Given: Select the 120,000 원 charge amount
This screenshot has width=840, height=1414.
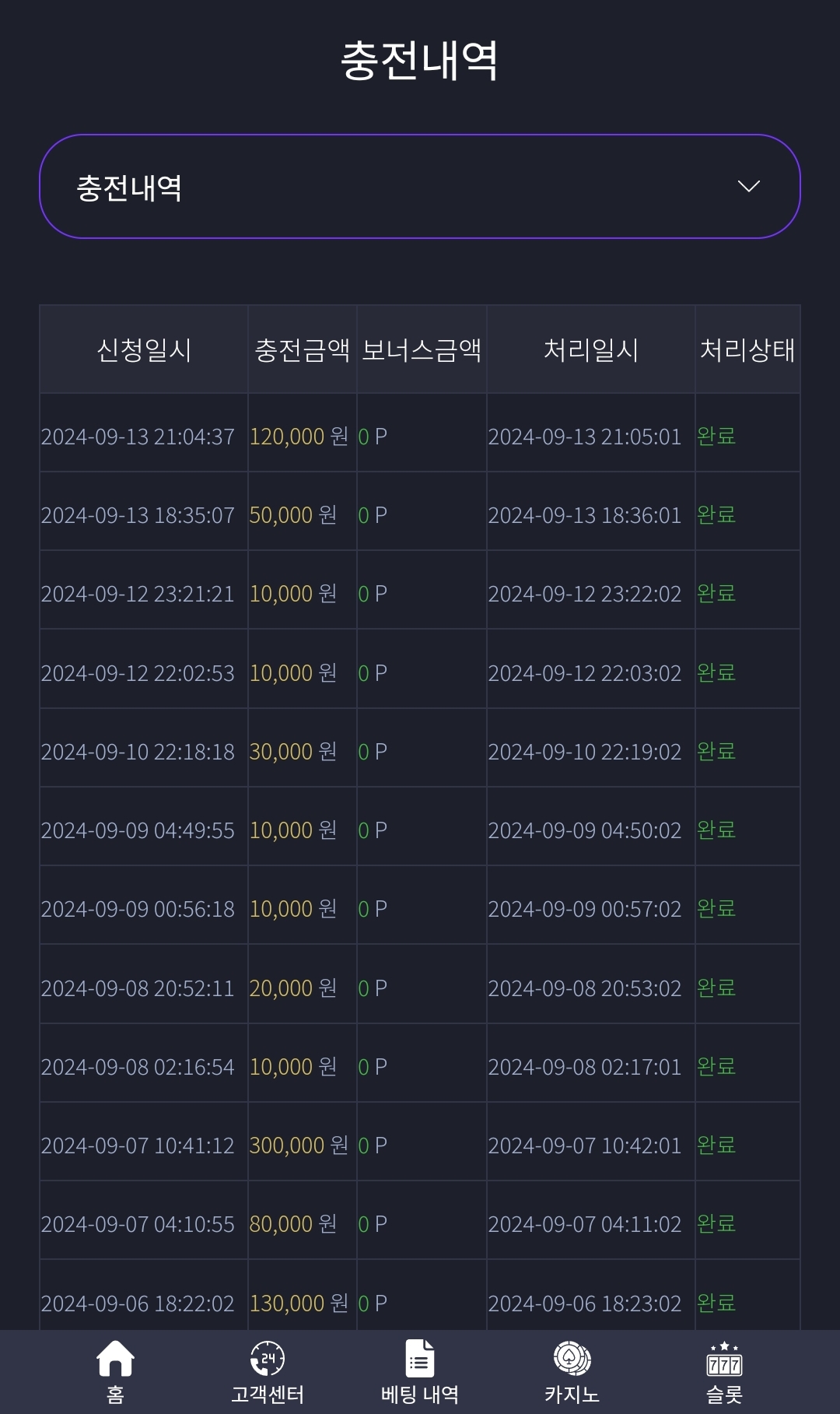Looking at the screenshot, I should click(299, 436).
